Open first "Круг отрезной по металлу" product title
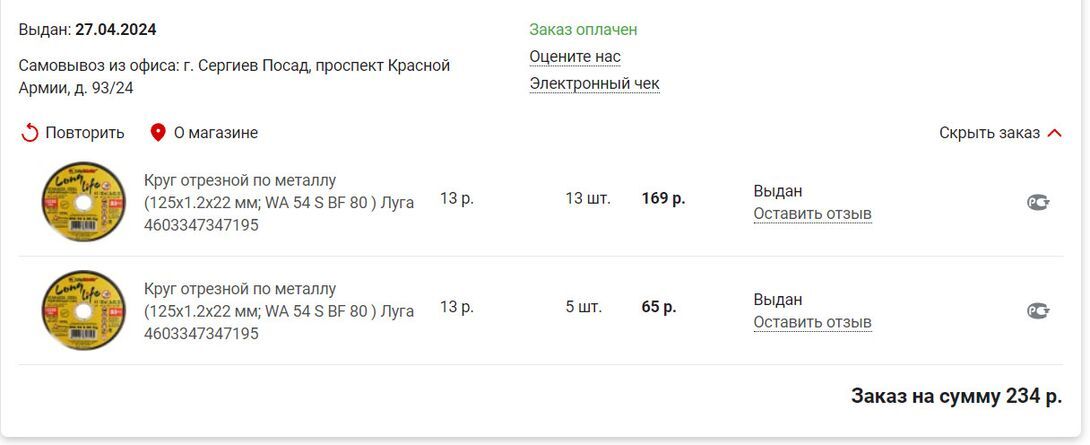The height and width of the screenshot is (445, 1090). click(x=240, y=181)
